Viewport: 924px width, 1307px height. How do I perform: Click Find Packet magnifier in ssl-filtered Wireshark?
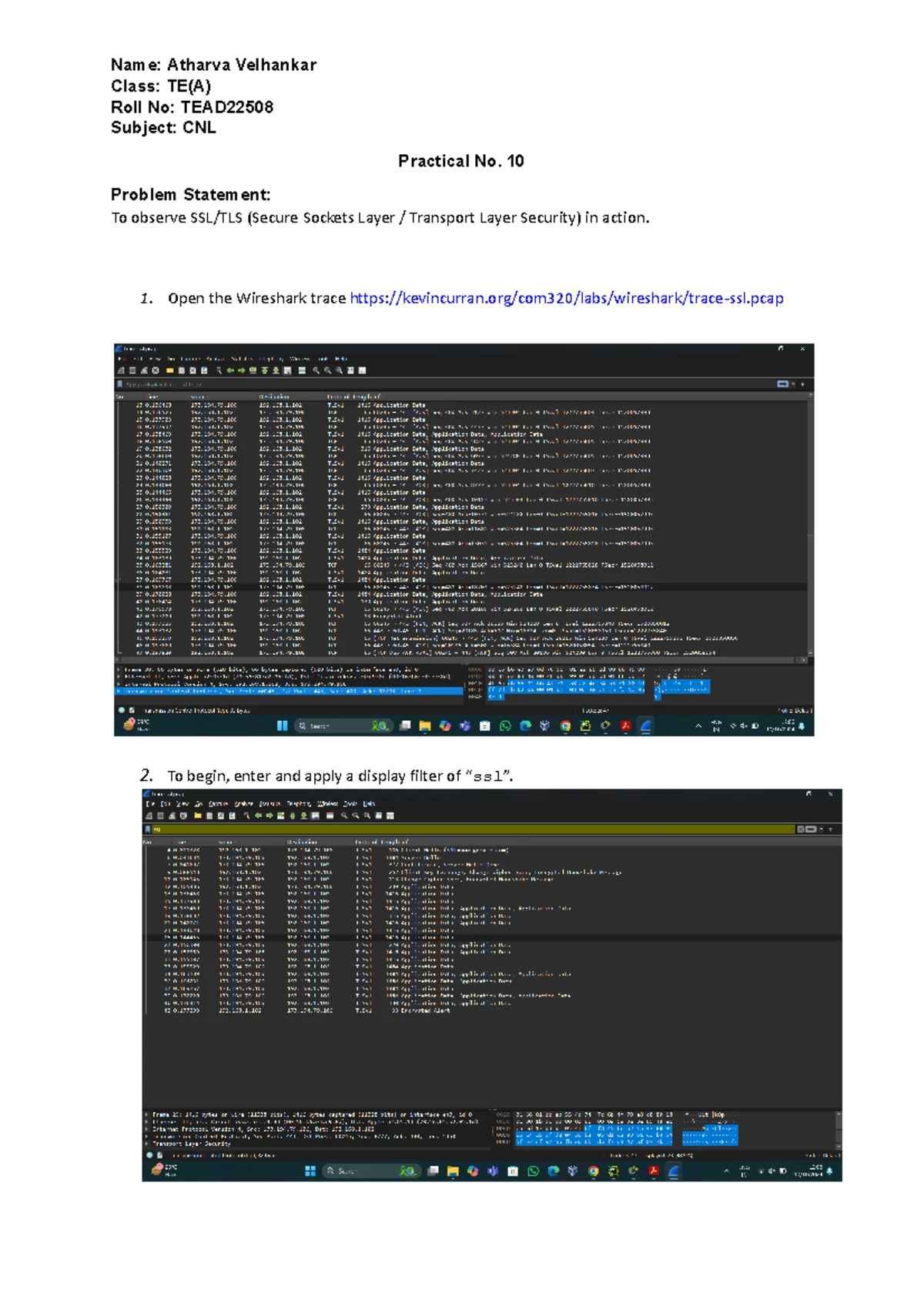[247, 816]
